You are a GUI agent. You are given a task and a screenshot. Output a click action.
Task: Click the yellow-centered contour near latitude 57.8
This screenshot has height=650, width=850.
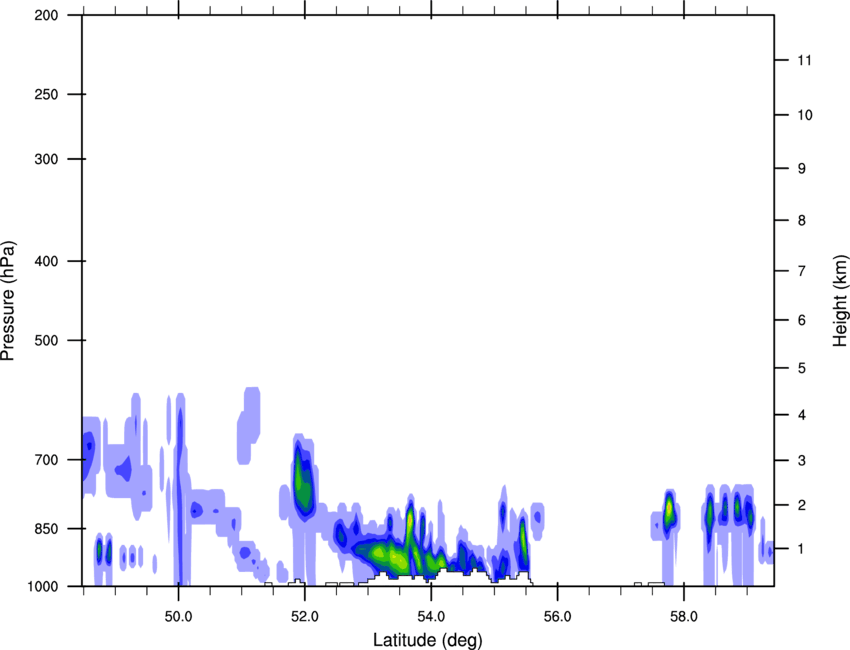pyautogui.click(x=669, y=510)
